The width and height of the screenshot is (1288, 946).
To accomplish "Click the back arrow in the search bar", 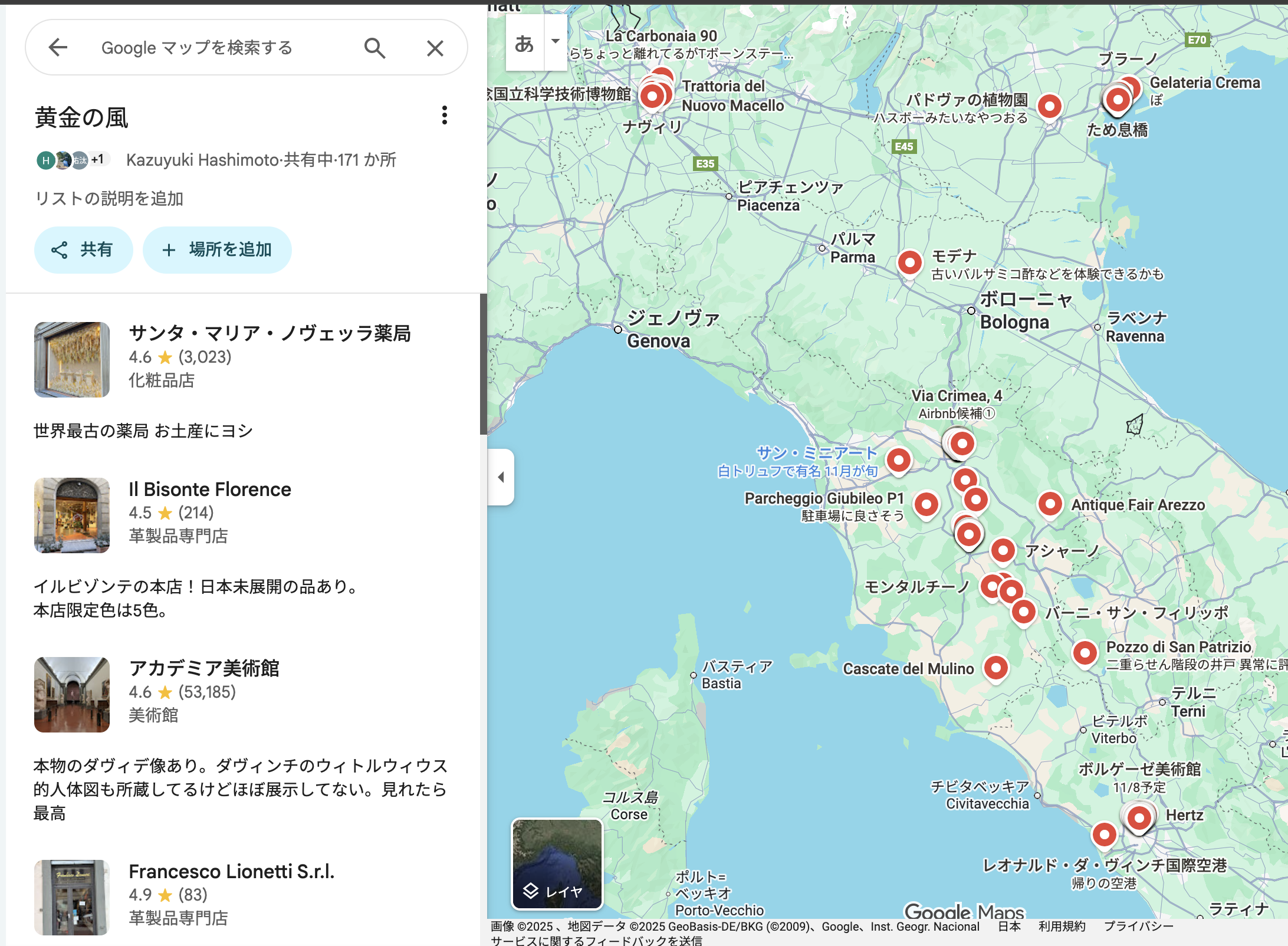I will 58,48.
